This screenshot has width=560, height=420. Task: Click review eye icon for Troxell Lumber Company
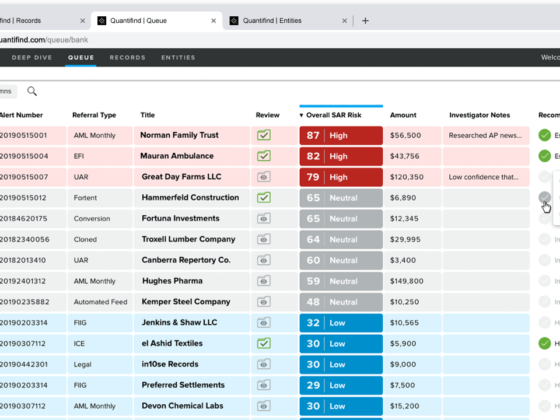pos(264,239)
